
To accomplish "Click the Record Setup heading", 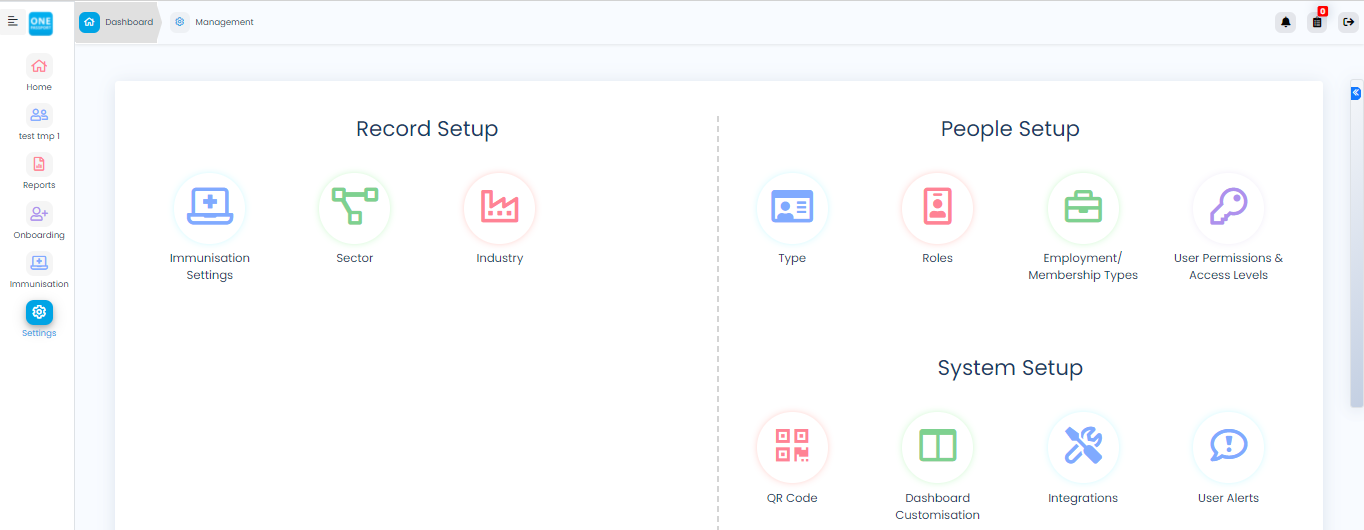I will 427,129.
